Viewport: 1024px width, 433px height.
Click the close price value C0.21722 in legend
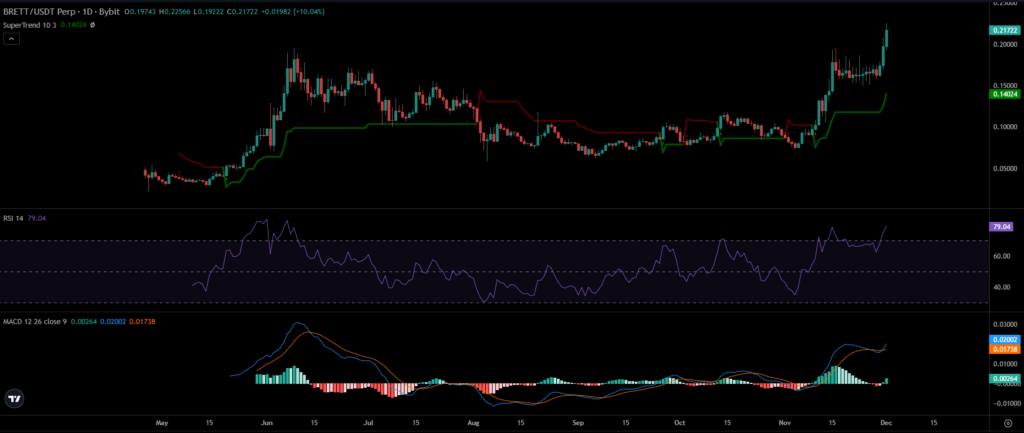pyautogui.click(x=240, y=12)
